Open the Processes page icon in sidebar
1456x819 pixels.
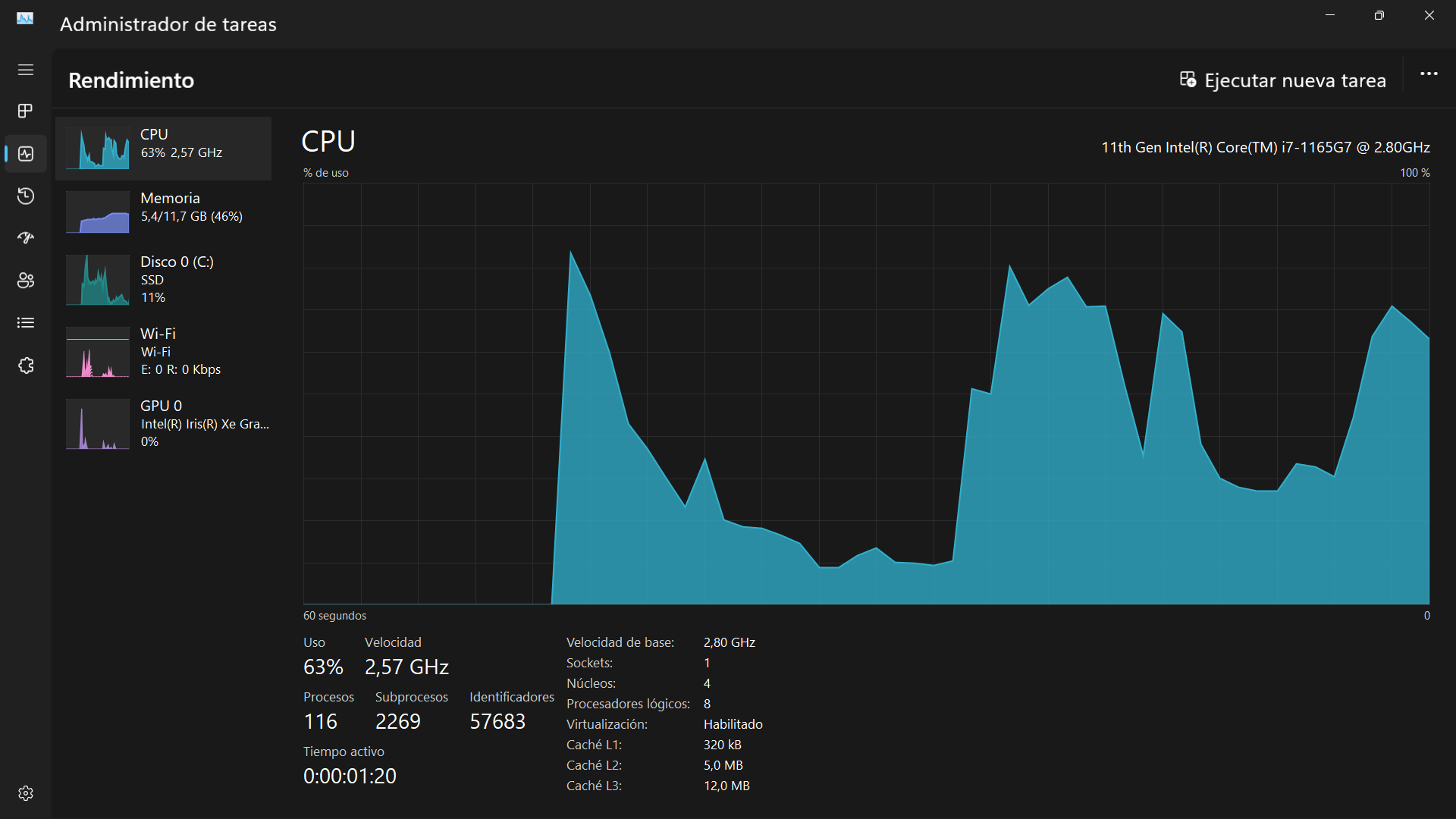click(26, 111)
